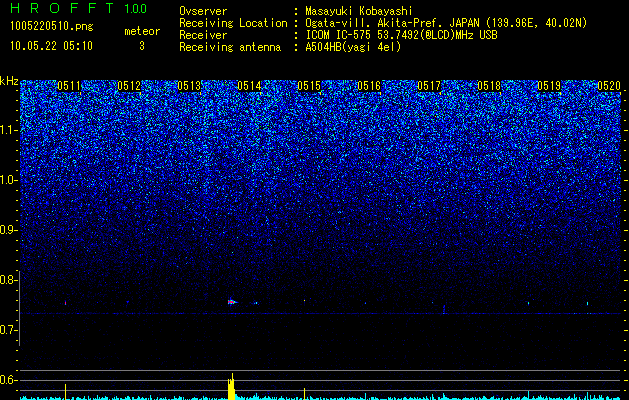Click the 0.9 kHz axis label
Viewport: 629px width, 400px height.
9,230
